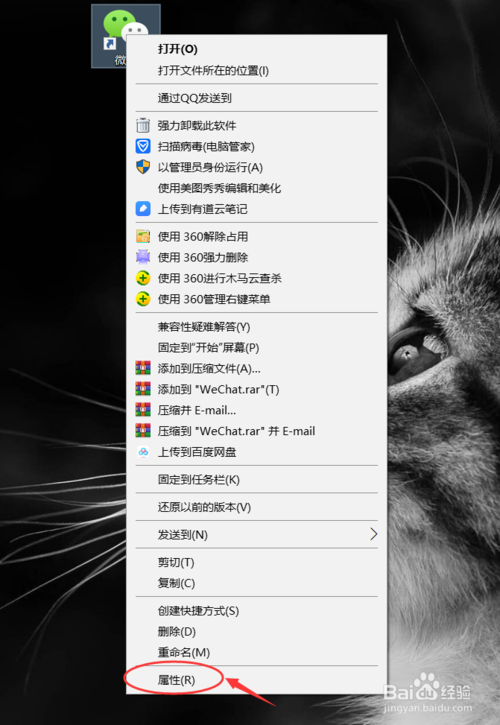
Task: Choose 使用 360强力删除
Action: pyautogui.click(x=256, y=257)
